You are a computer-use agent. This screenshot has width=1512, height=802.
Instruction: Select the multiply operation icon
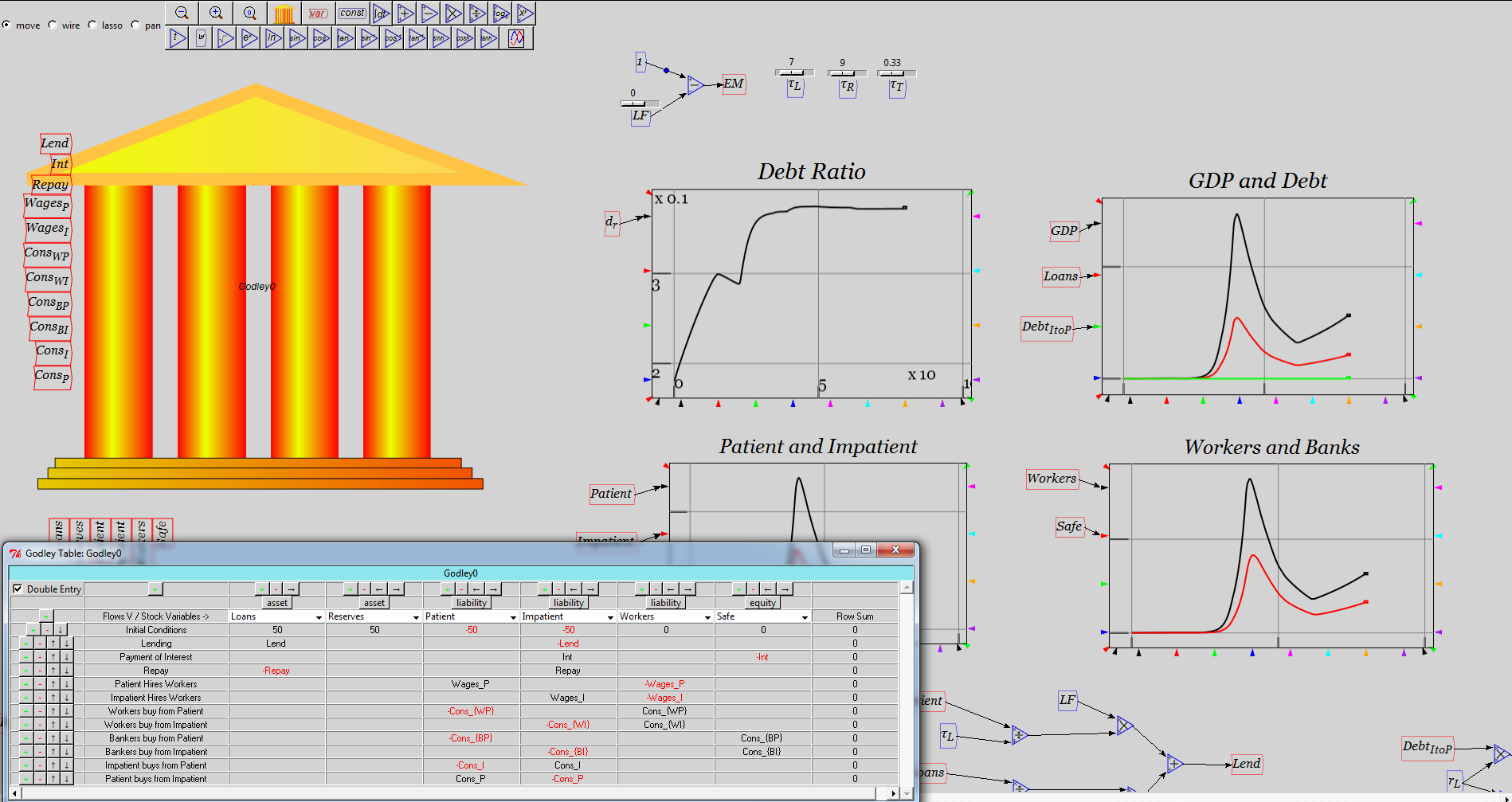[453, 14]
